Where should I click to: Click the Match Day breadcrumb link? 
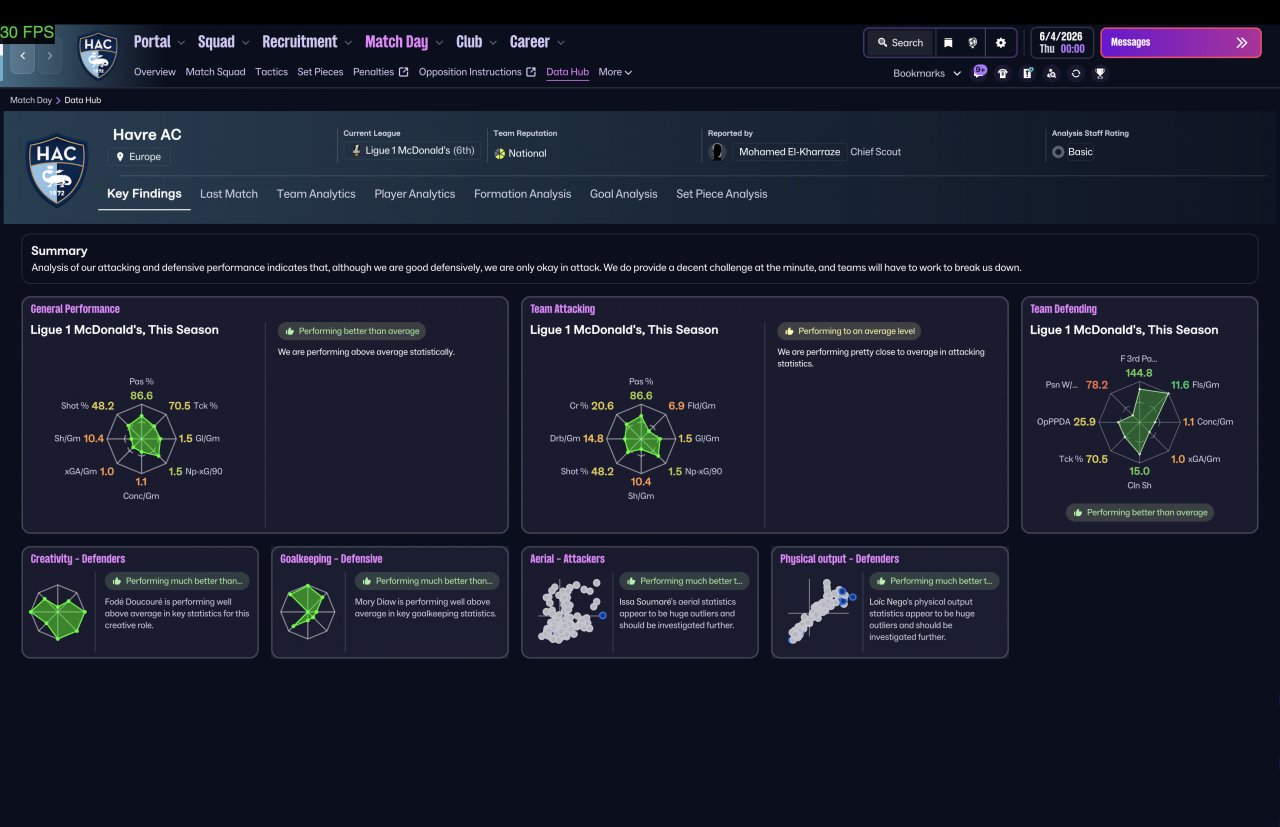click(31, 100)
